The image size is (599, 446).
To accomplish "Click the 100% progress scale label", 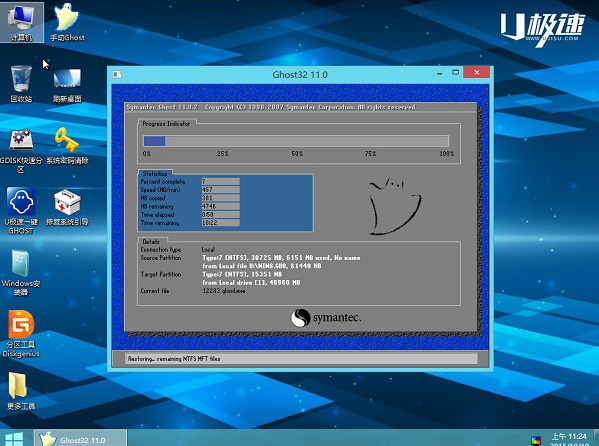I will pos(447,154).
